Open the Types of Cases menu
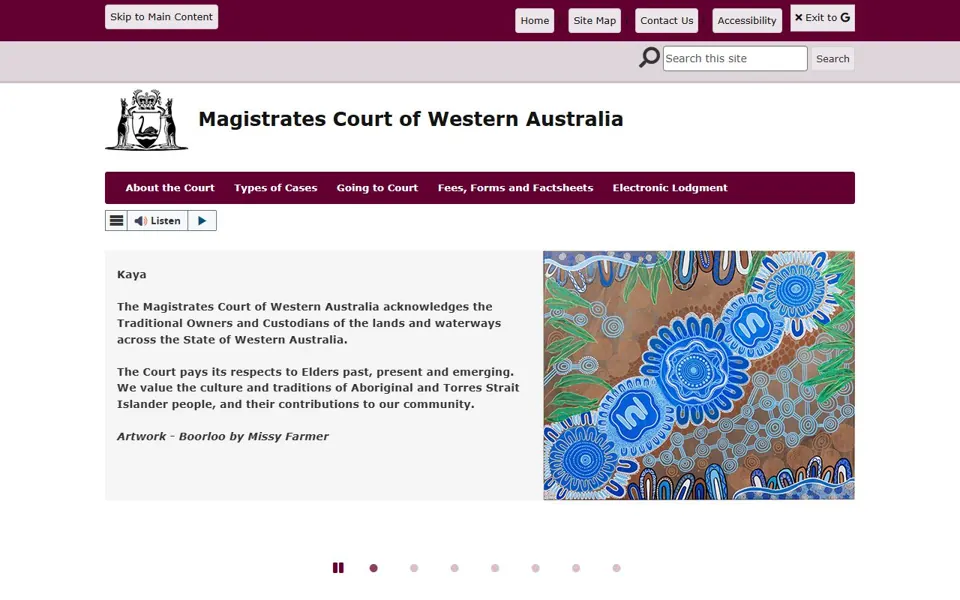 (276, 188)
